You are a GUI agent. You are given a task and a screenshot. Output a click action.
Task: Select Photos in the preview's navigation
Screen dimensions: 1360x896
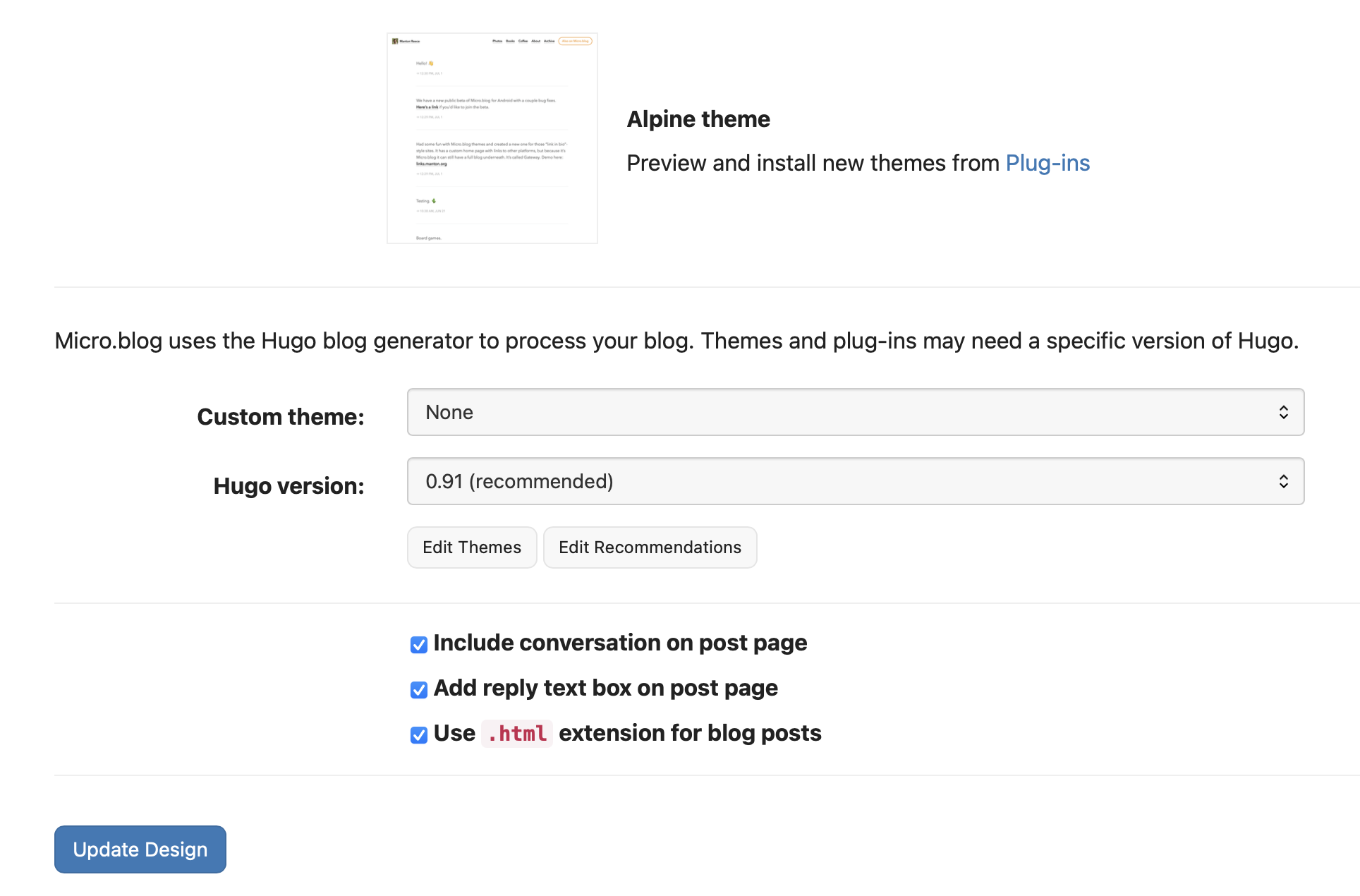click(x=497, y=41)
